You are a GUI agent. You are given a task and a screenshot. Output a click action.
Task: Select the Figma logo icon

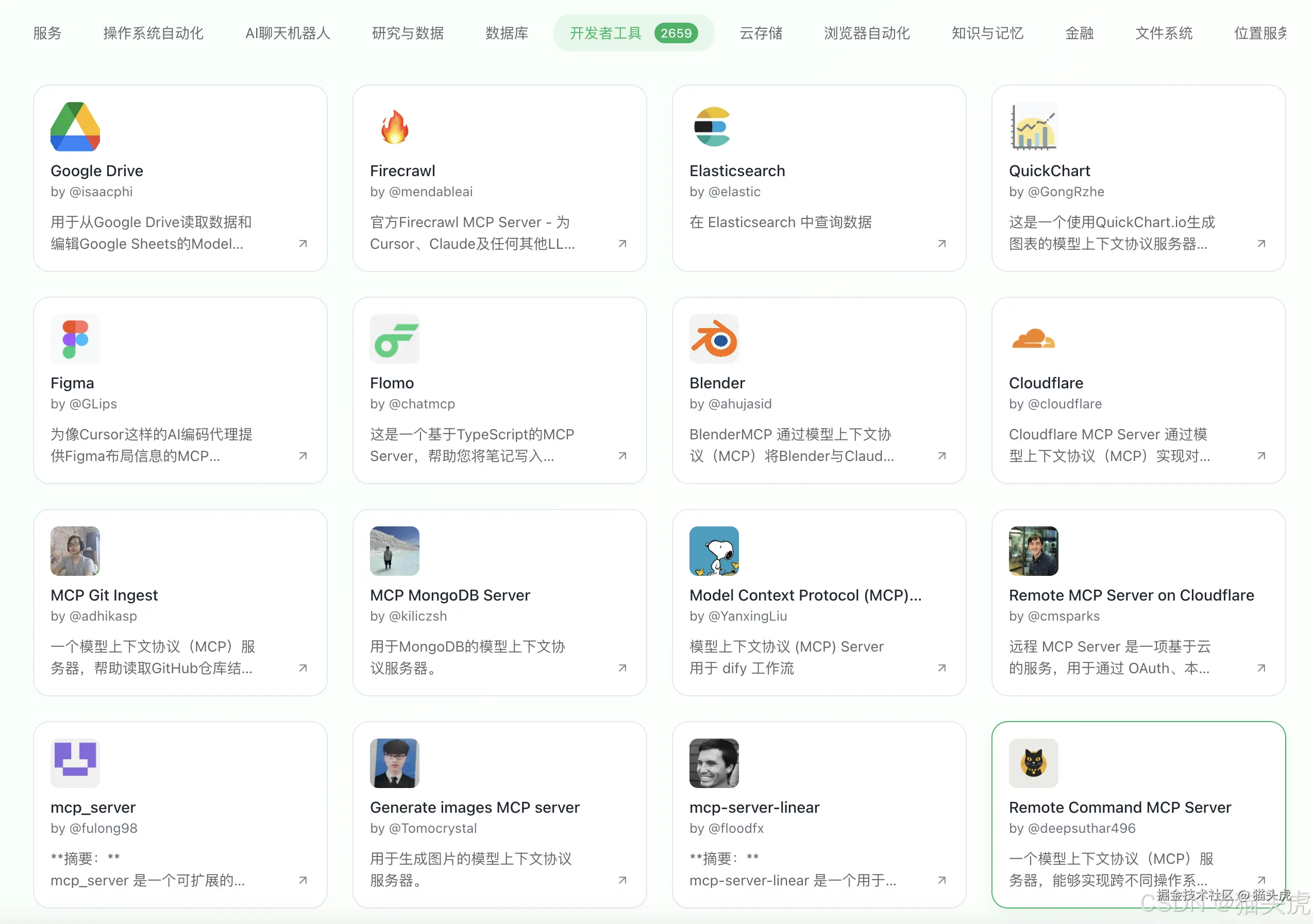pos(74,339)
